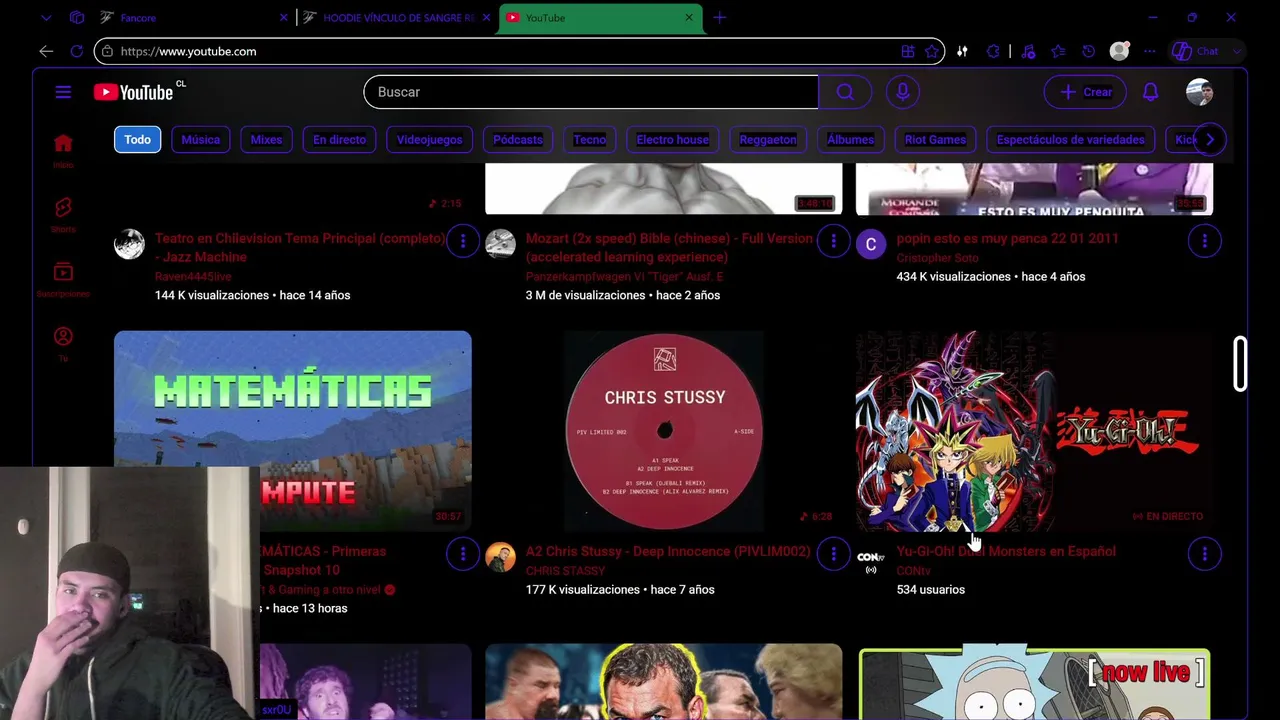The height and width of the screenshot is (720, 1280).
Task: Open Mozart (2x speed) Bible video title
Action: [x=669, y=248]
